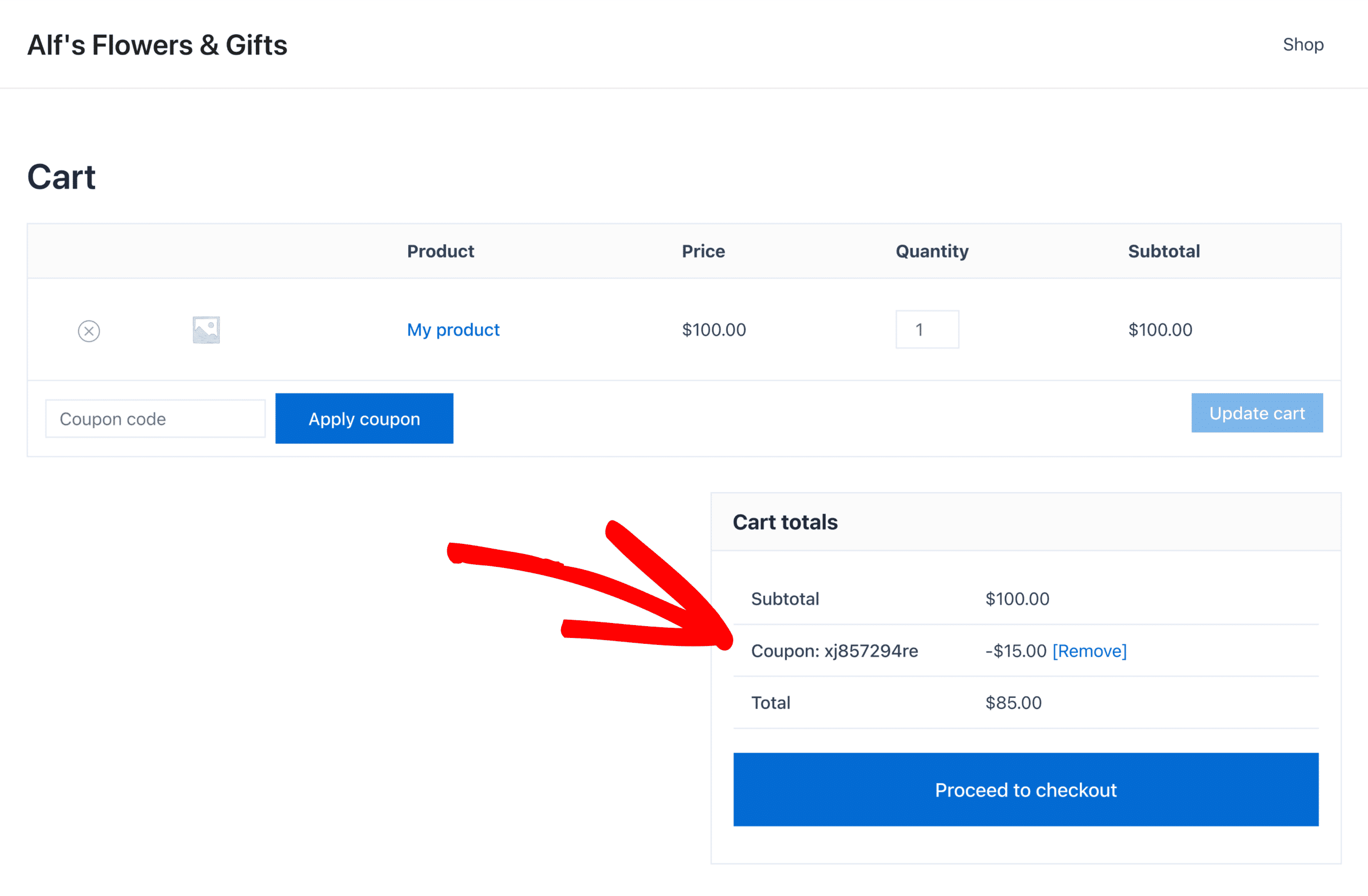Update cart contents
The image size is (1368, 896).
[x=1257, y=412]
